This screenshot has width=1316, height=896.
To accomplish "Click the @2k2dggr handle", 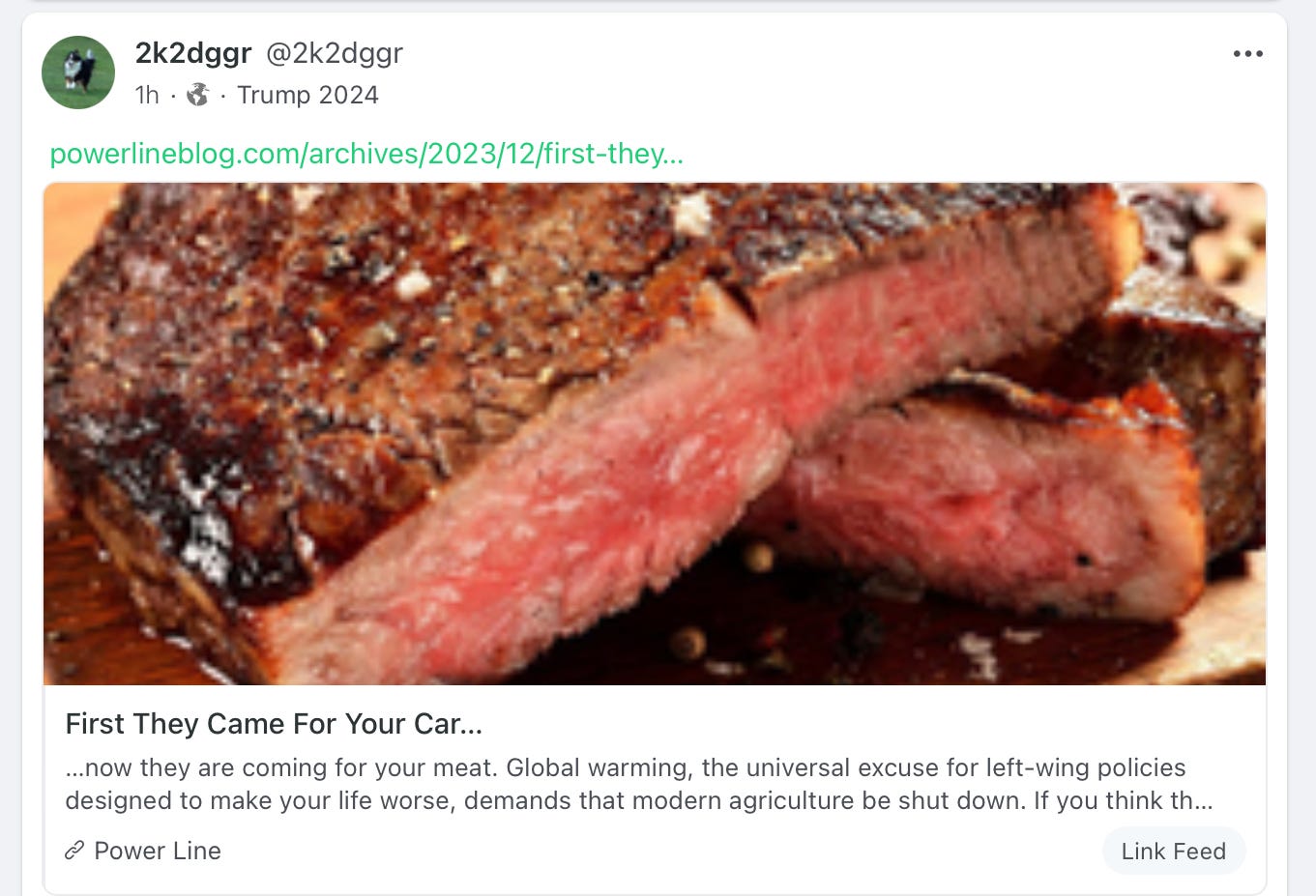I will point(335,53).
